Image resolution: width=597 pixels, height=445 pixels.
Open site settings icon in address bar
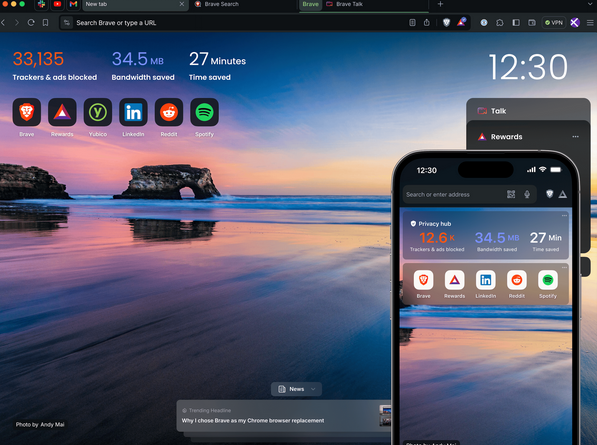[67, 23]
